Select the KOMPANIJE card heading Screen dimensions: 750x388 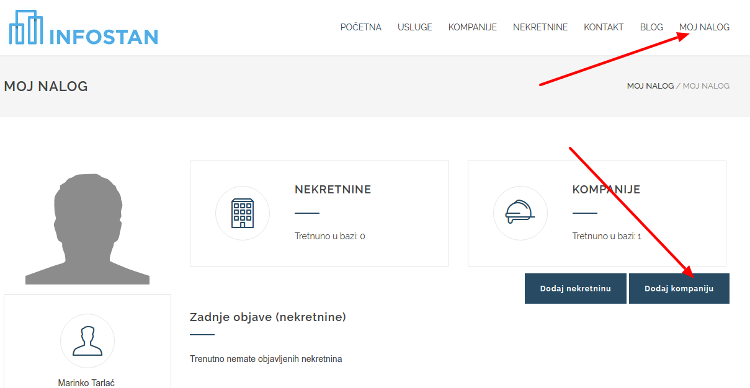click(x=606, y=189)
